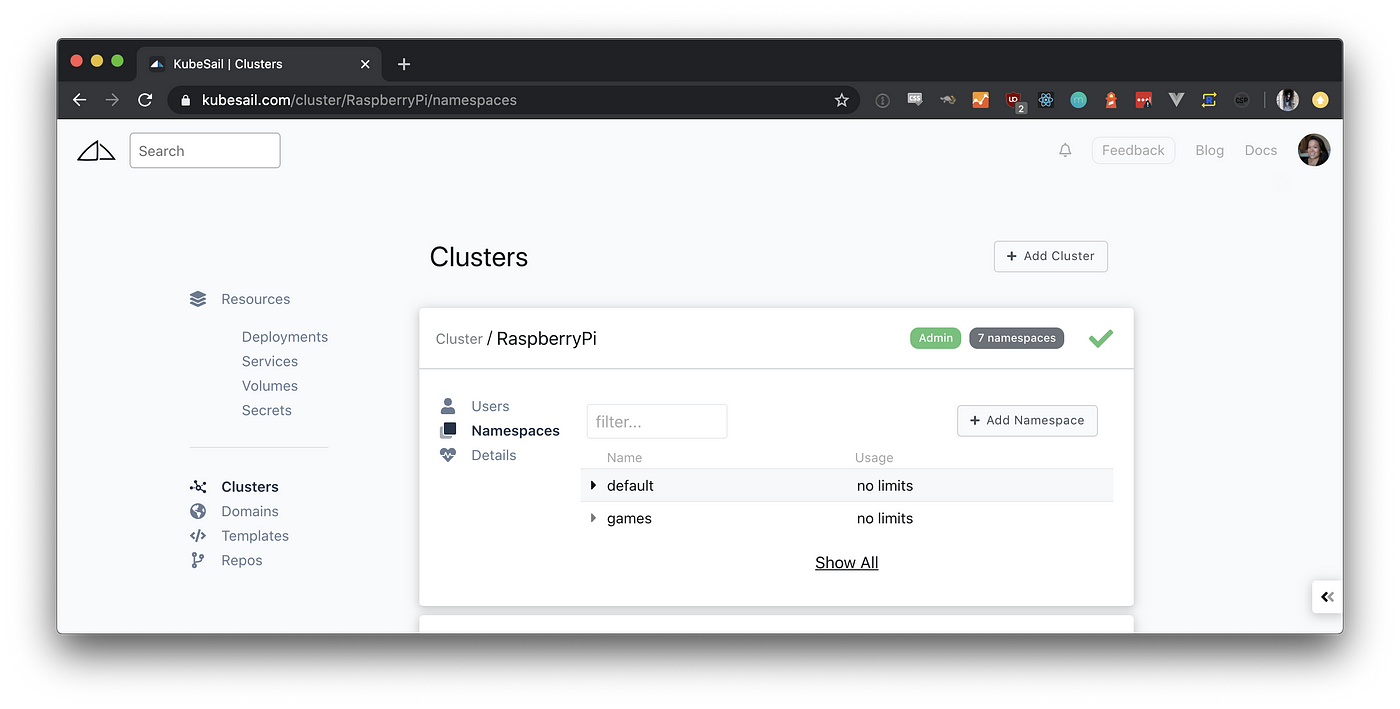
Task: Open Secrets in the sidebar
Action: tap(267, 410)
